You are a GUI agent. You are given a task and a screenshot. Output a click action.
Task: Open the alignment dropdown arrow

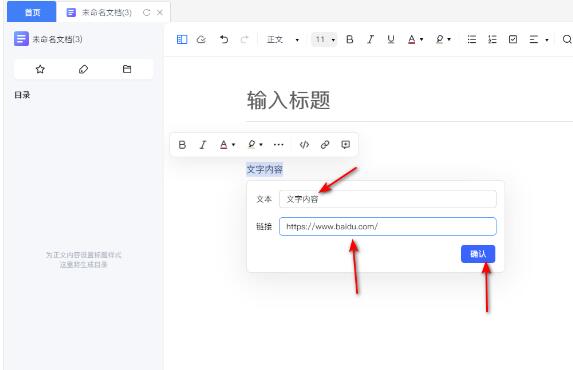click(547, 39)
